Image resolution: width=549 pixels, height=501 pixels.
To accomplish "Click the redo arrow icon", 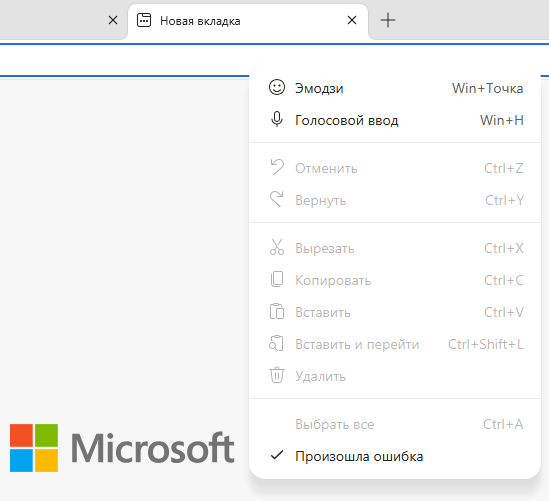I will [x=276, y=199].
